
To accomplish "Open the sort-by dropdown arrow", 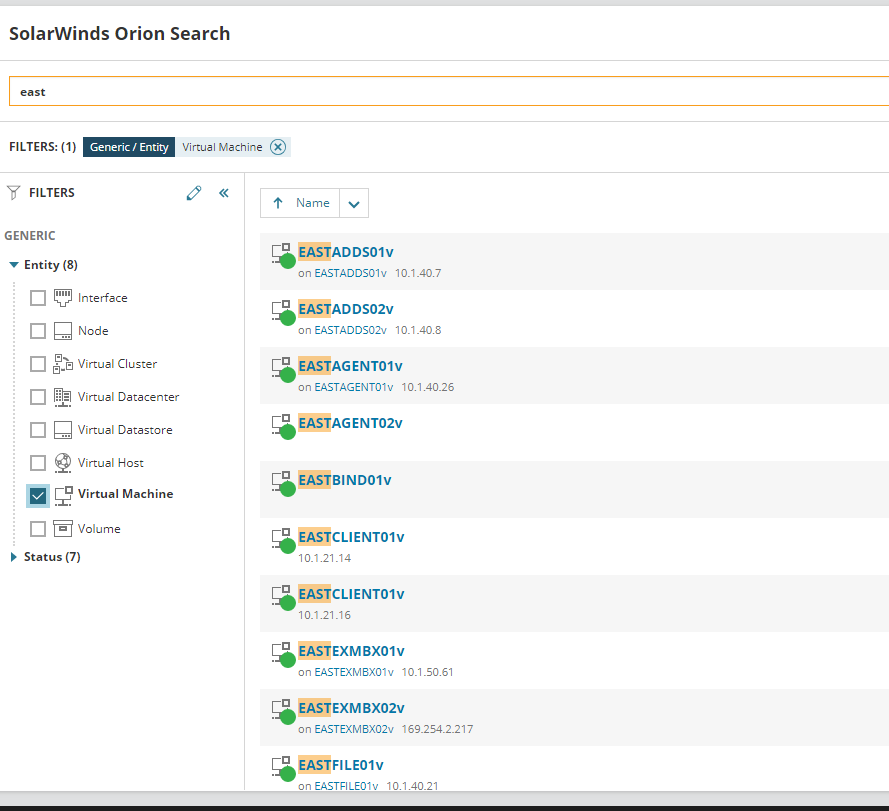I will point(354,203).
